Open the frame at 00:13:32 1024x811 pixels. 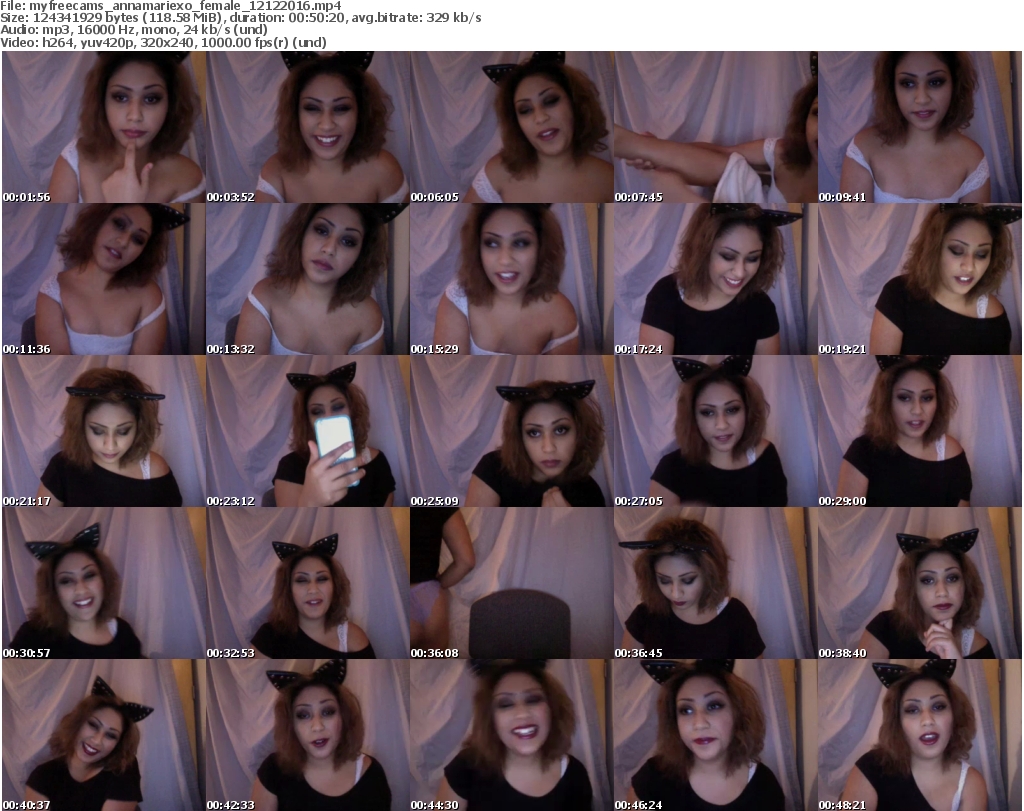point(308,279)
